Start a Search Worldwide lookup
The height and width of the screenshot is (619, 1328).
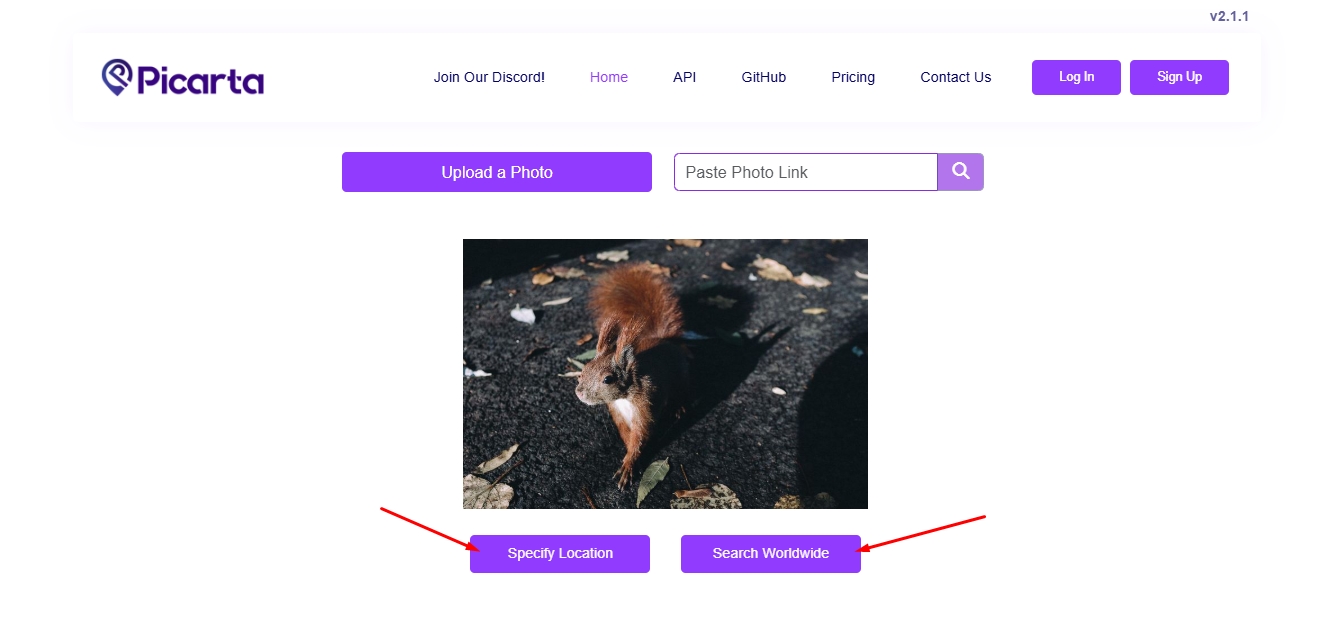tap(771, 553)
